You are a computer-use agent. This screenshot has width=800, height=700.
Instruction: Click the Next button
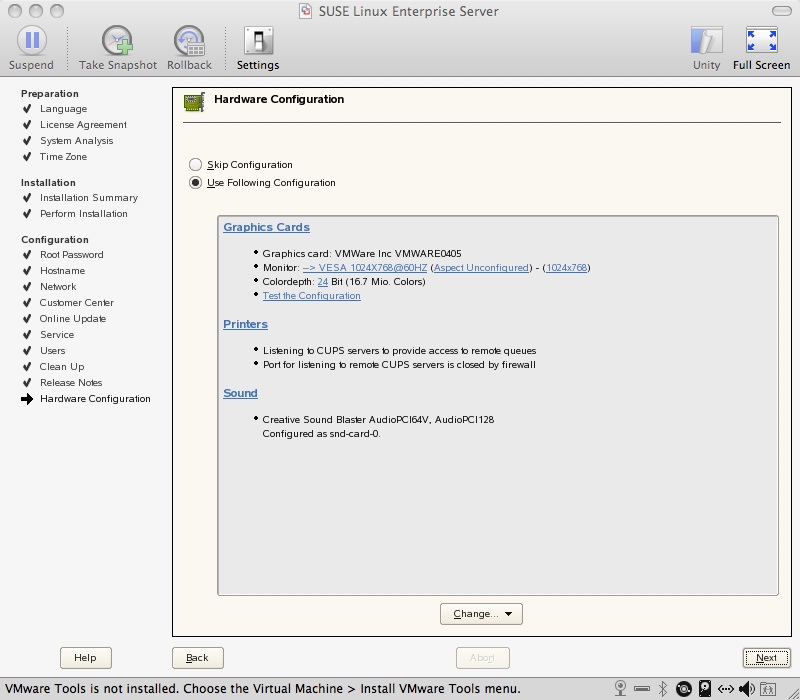(766, 658)
